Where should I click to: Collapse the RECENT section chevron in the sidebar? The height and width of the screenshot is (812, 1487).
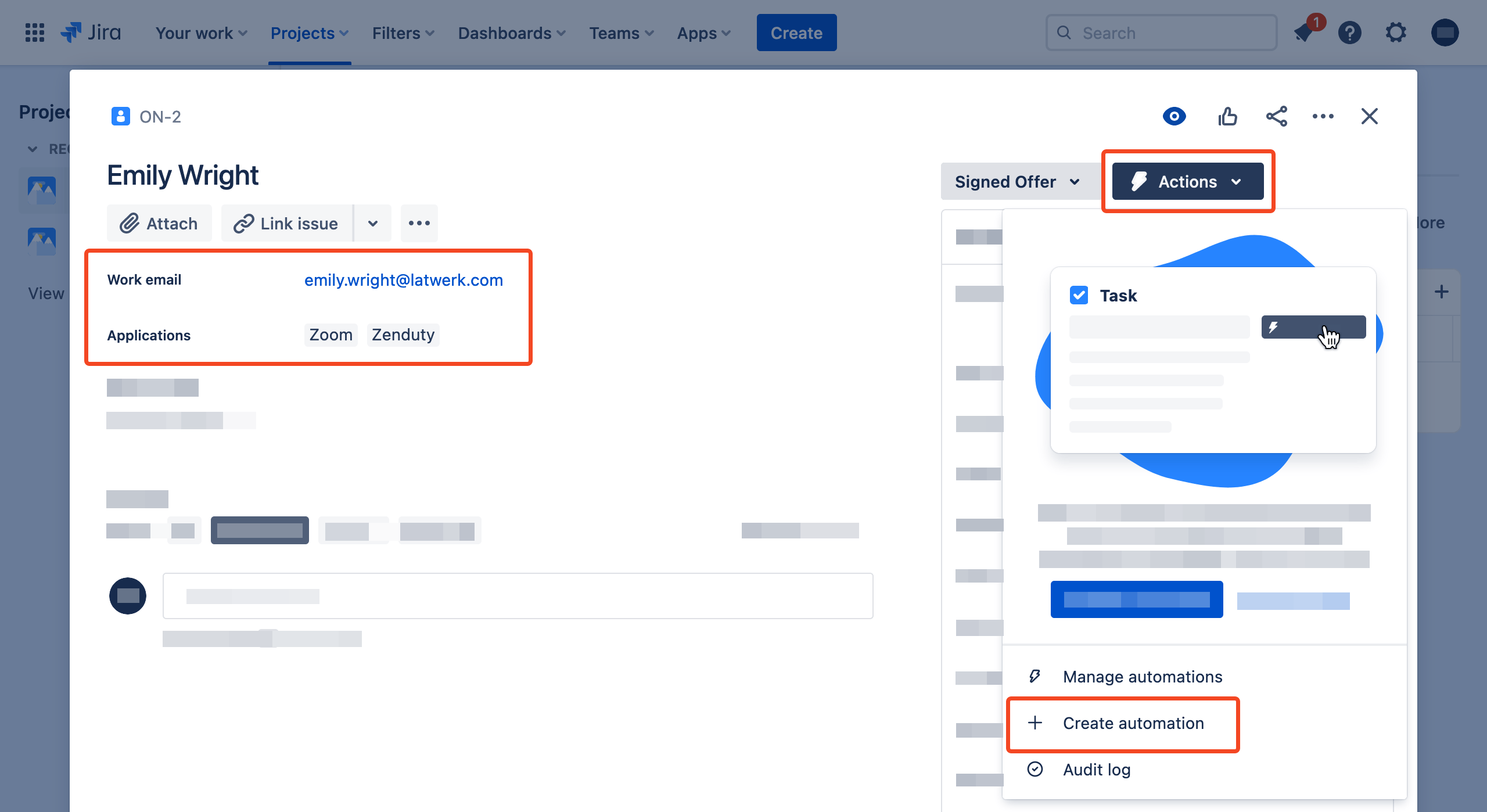click(33, 149)
